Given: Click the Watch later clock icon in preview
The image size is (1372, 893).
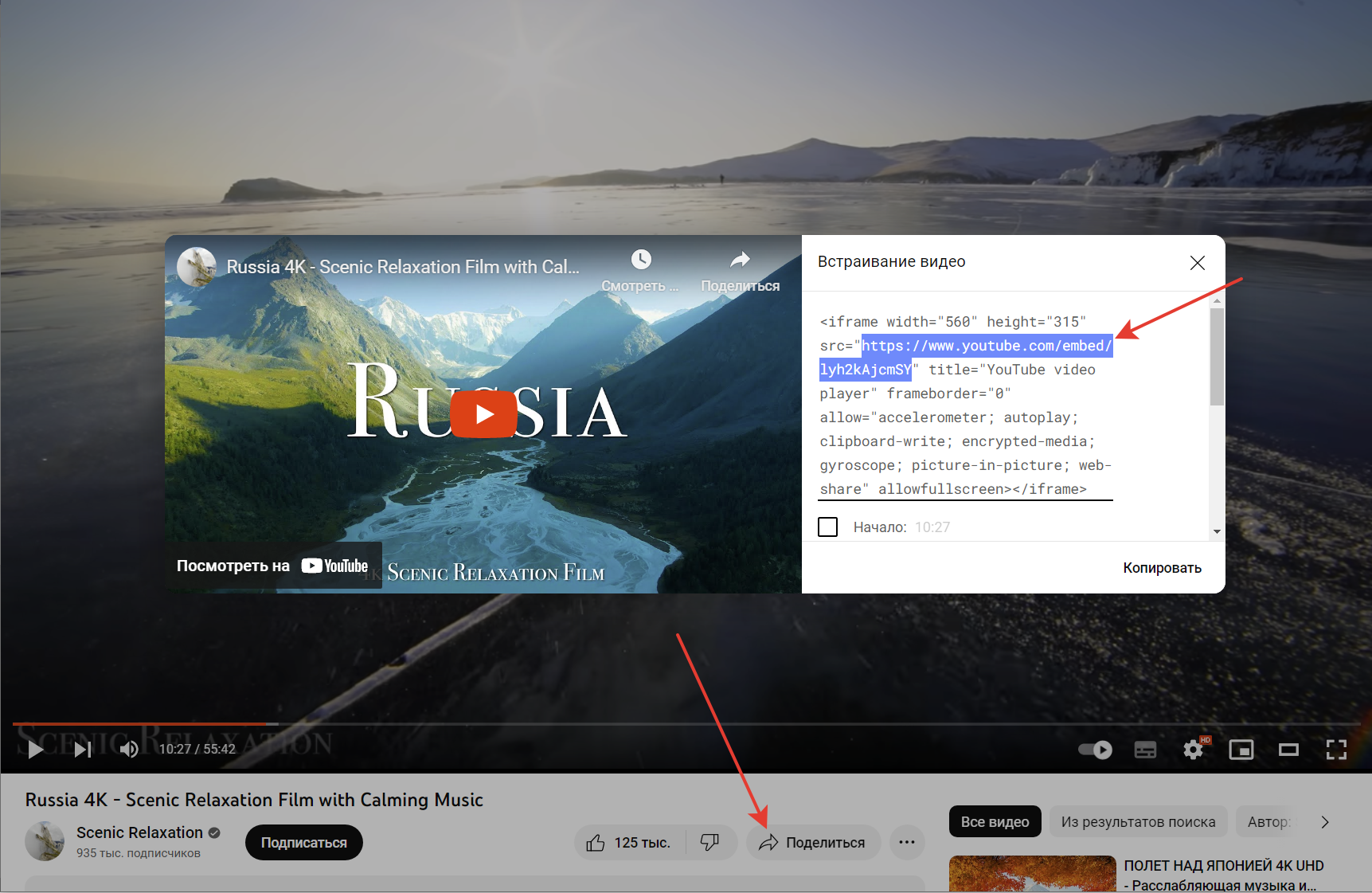Looking at the screenshot, I should [x=641, y=260].
